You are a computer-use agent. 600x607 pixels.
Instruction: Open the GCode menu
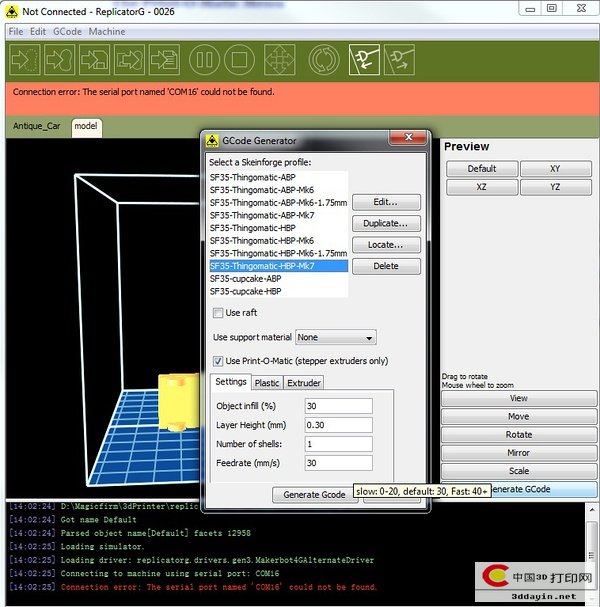click(67, 32)
